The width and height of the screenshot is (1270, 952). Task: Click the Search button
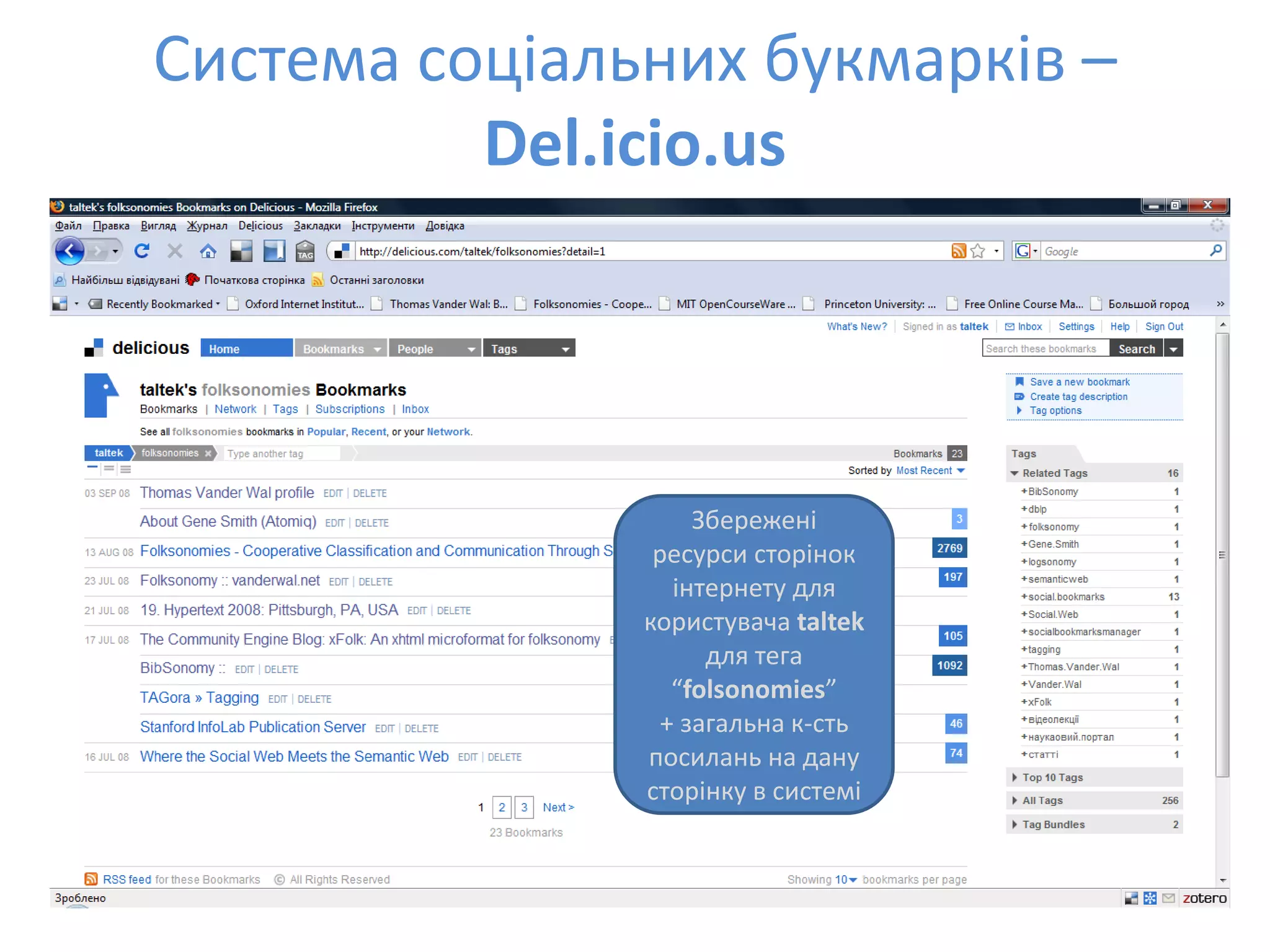1137,349
